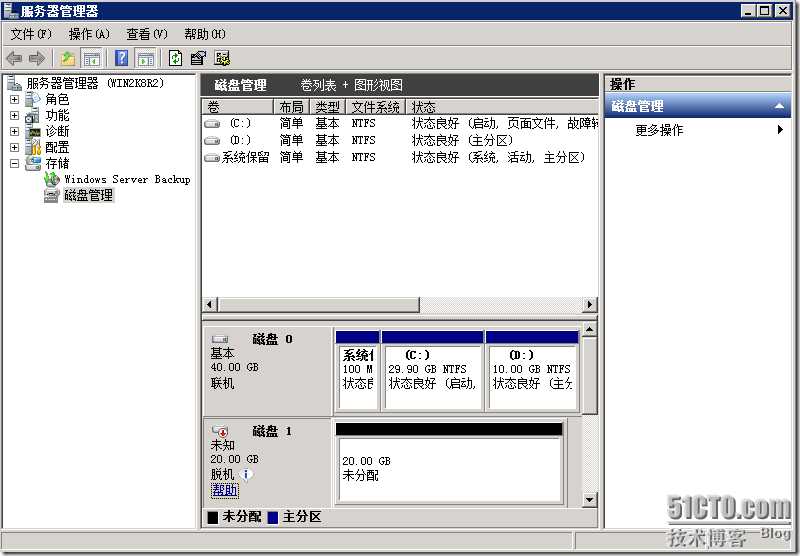This screenshot has height=556, width=800.
Task: Sort by the 布局 column header
Action: tap(291, 107)
